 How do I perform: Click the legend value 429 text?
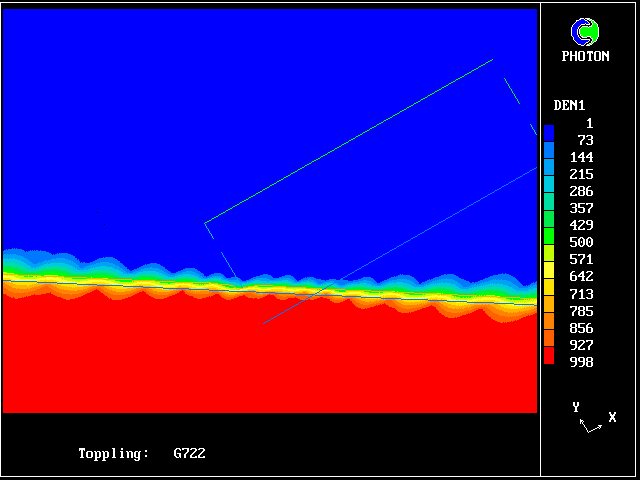click(580, 226)
